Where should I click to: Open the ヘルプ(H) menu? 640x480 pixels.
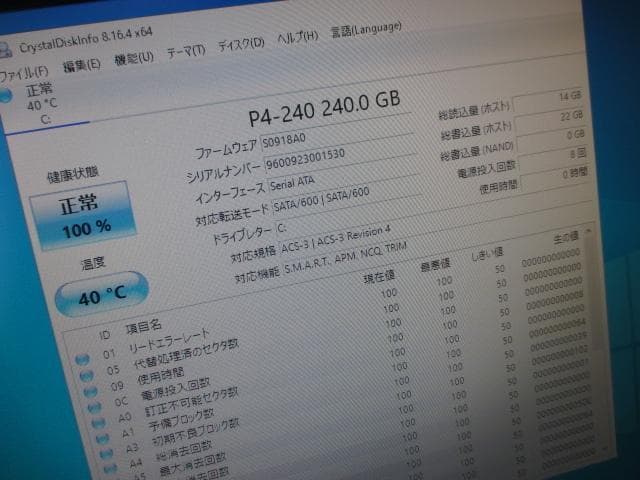click(297, 36)
